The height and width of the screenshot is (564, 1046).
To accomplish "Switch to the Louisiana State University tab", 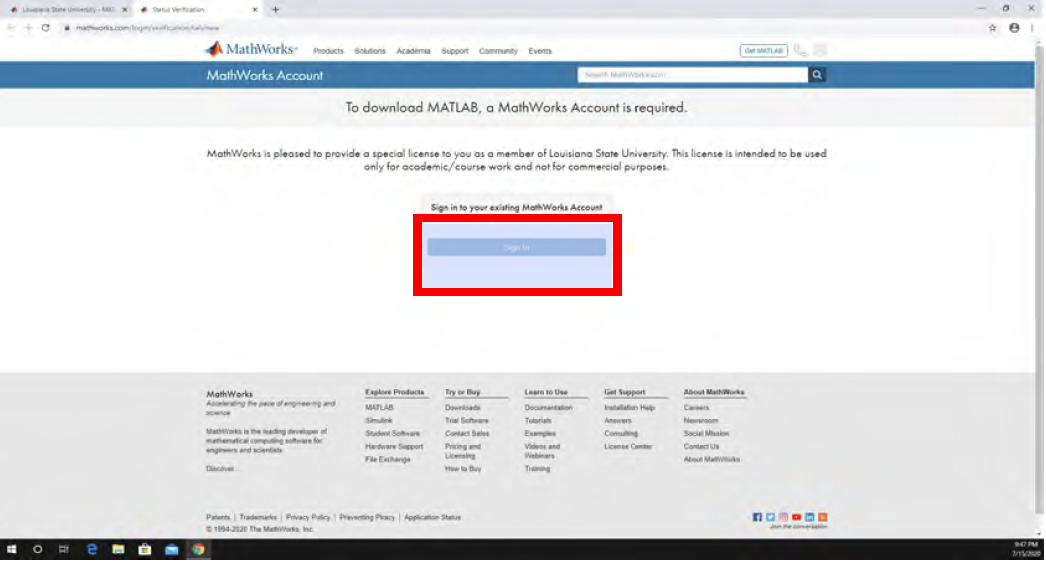I will [65, 9].
